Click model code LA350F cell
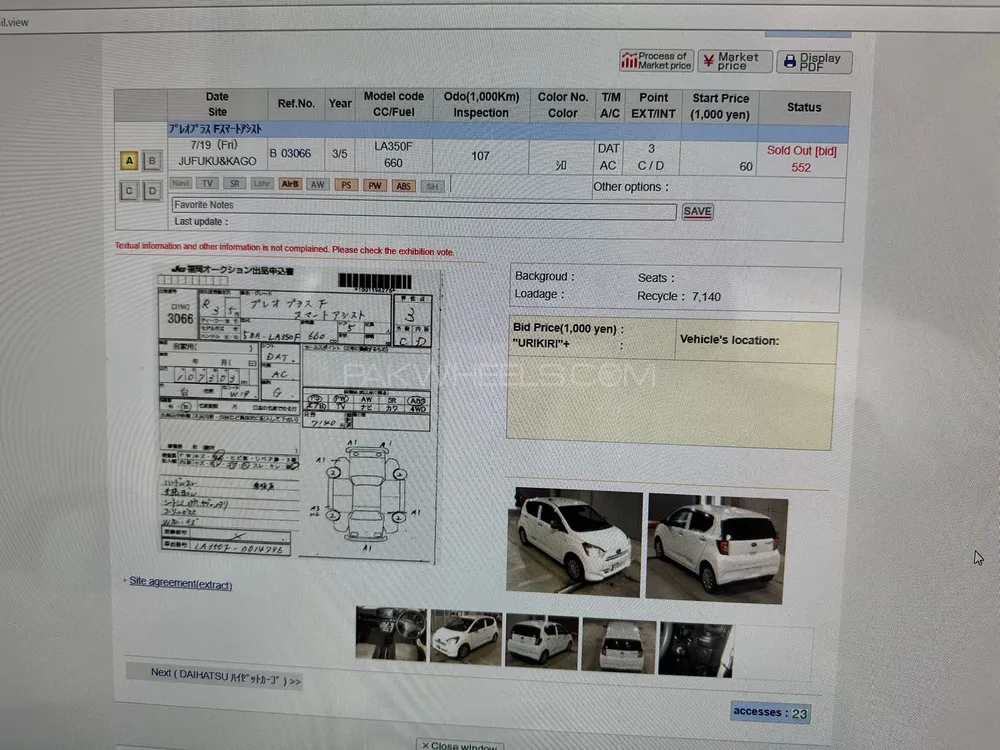This screenshot has width=1000, height=750. click(393, 147)
